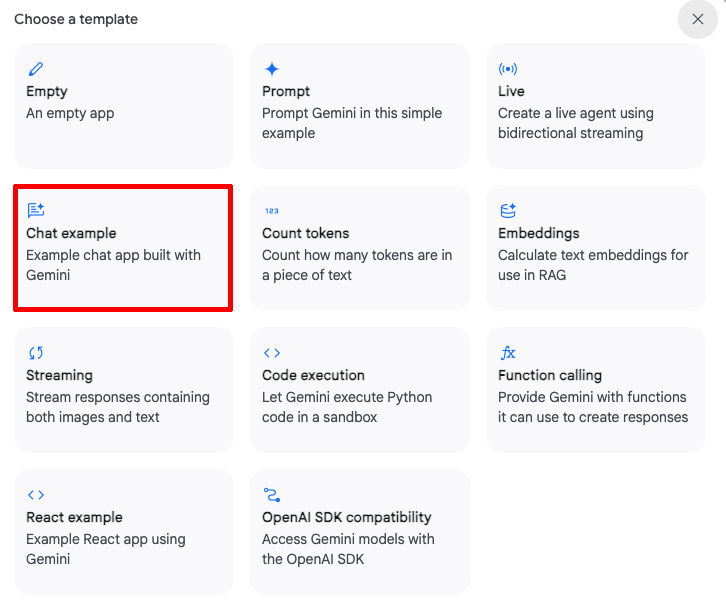Pick the Live bidirectional streaming description
This screenshot has width=726, height=605.
coord(575,123)
